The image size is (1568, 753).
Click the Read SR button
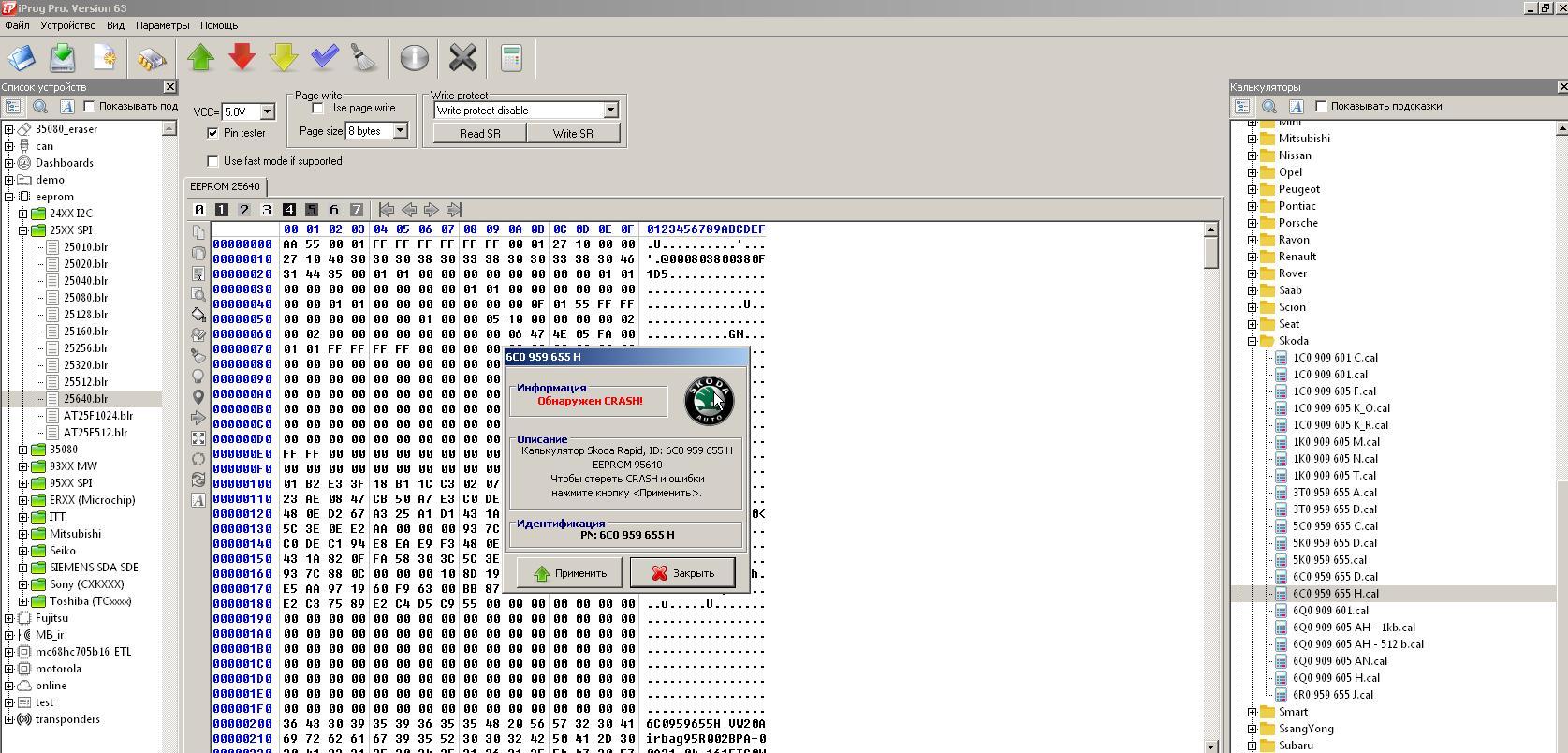479,133
